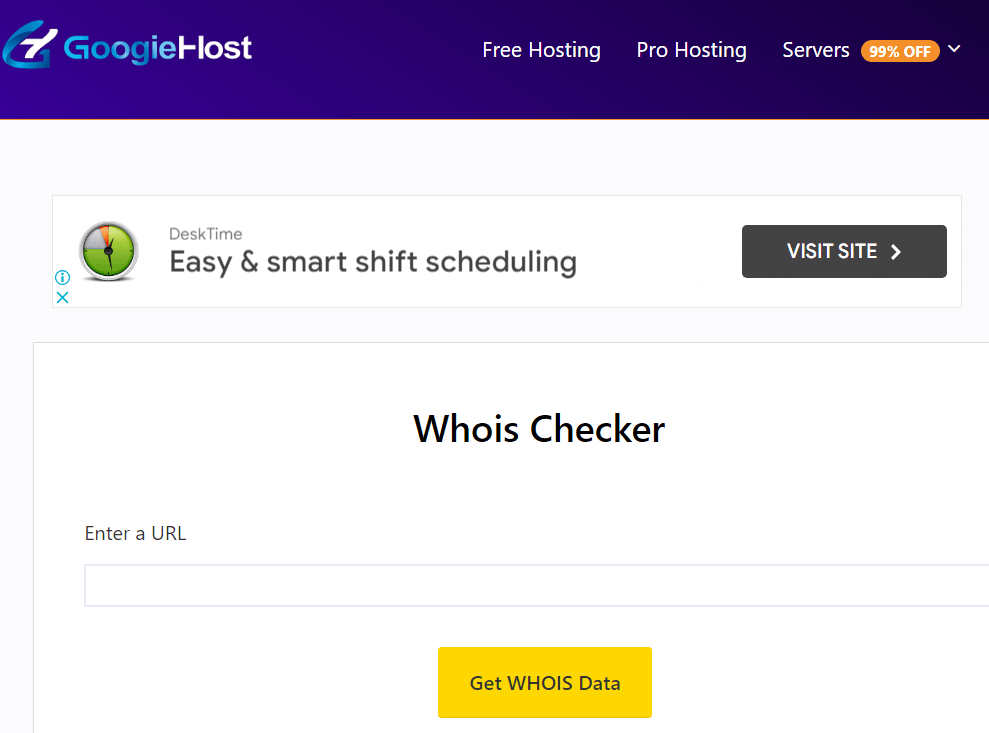Click the Easy & smart shift scheduling text
The width and height of the screenshot is (989, 733).
point(372,262)
